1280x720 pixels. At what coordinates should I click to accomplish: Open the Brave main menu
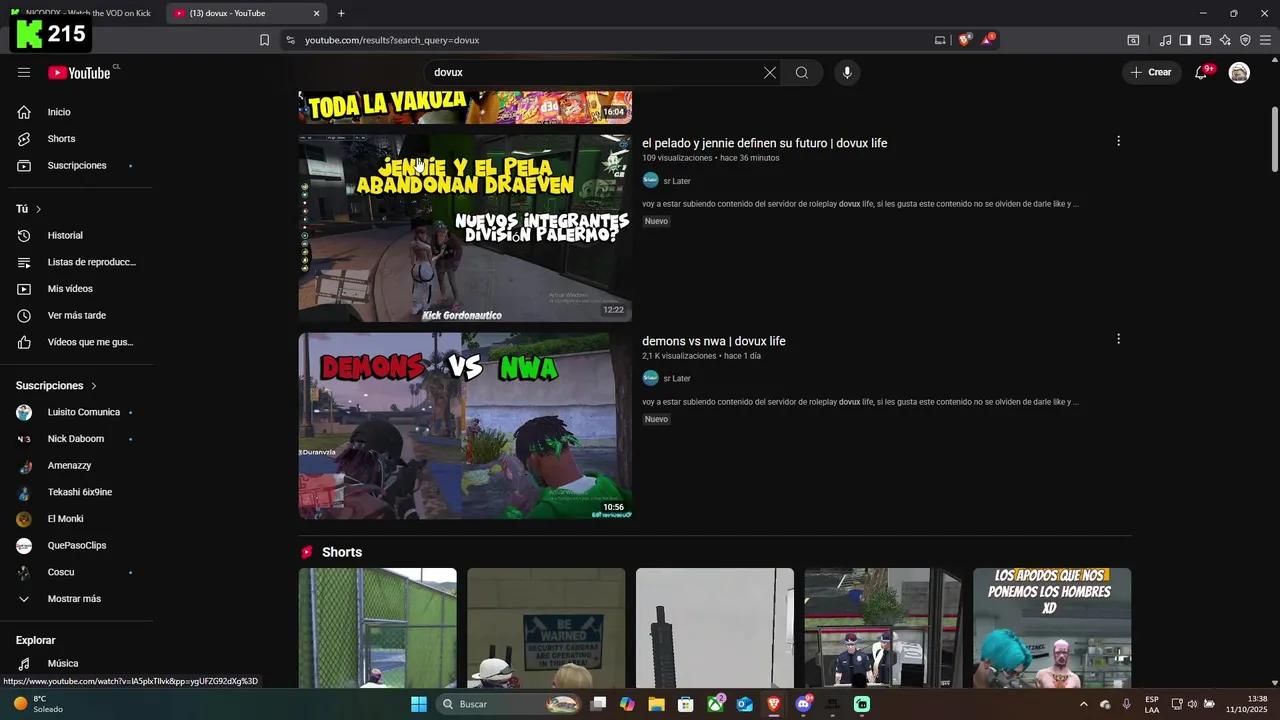click(1265, 40)
